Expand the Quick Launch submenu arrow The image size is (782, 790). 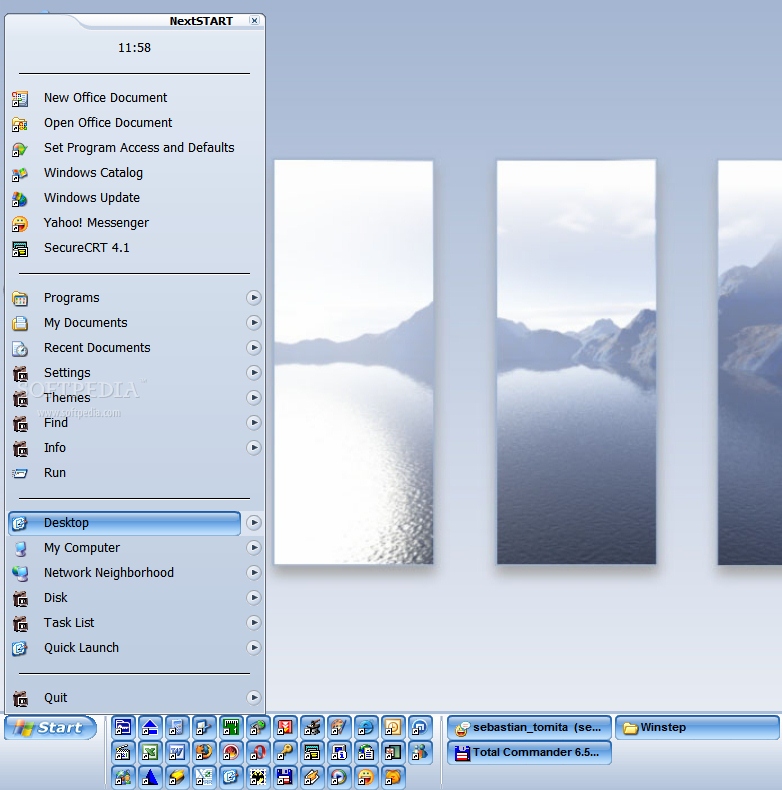[x=254, y=647]
